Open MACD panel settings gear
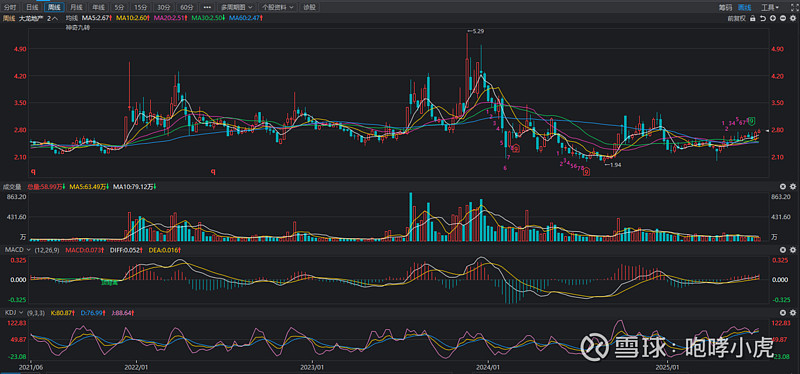The width and height of the screenshot is (800, 374). coord(792,250)
